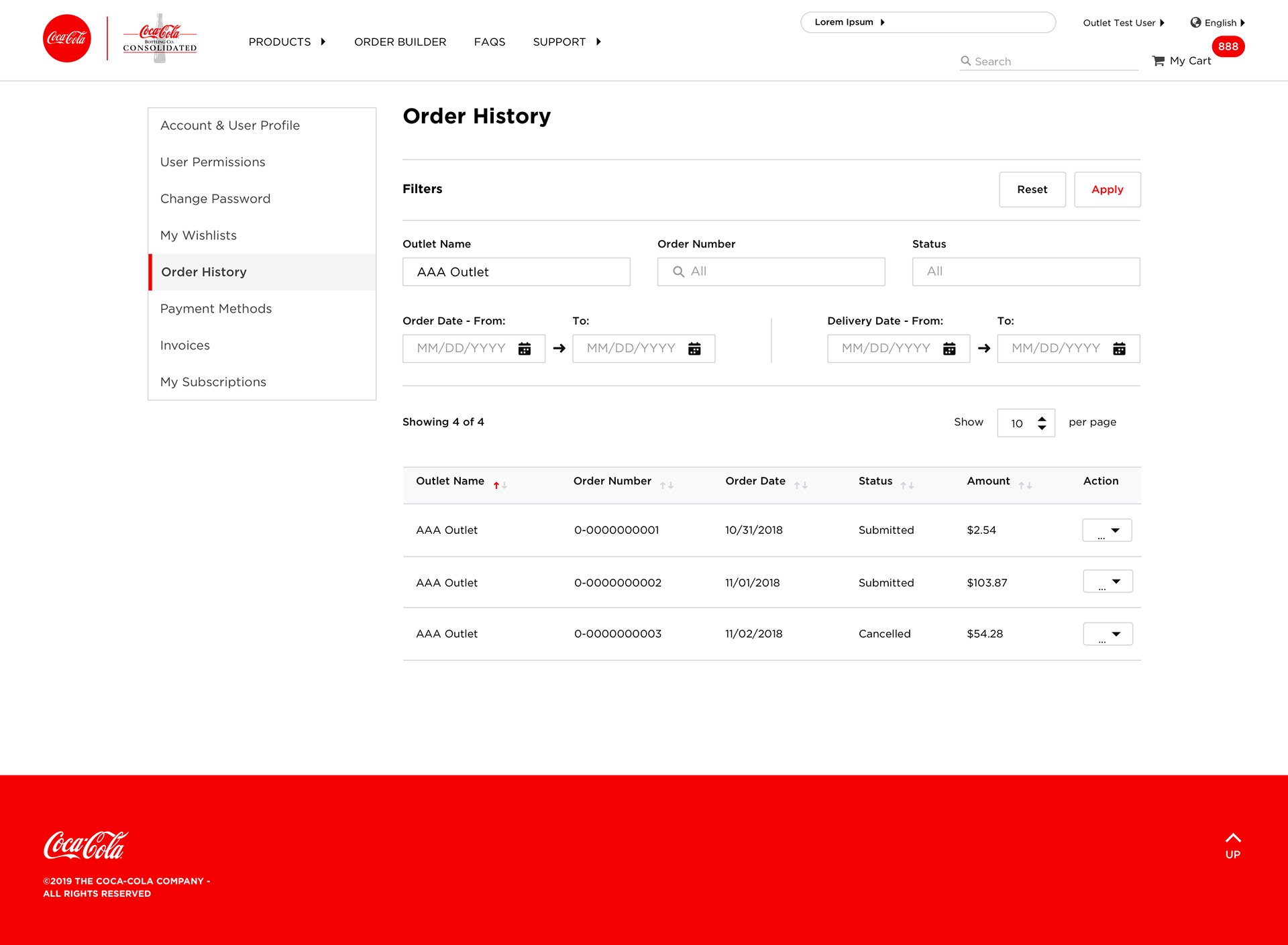Click order date 10/31/2018

tap(754, 530)
